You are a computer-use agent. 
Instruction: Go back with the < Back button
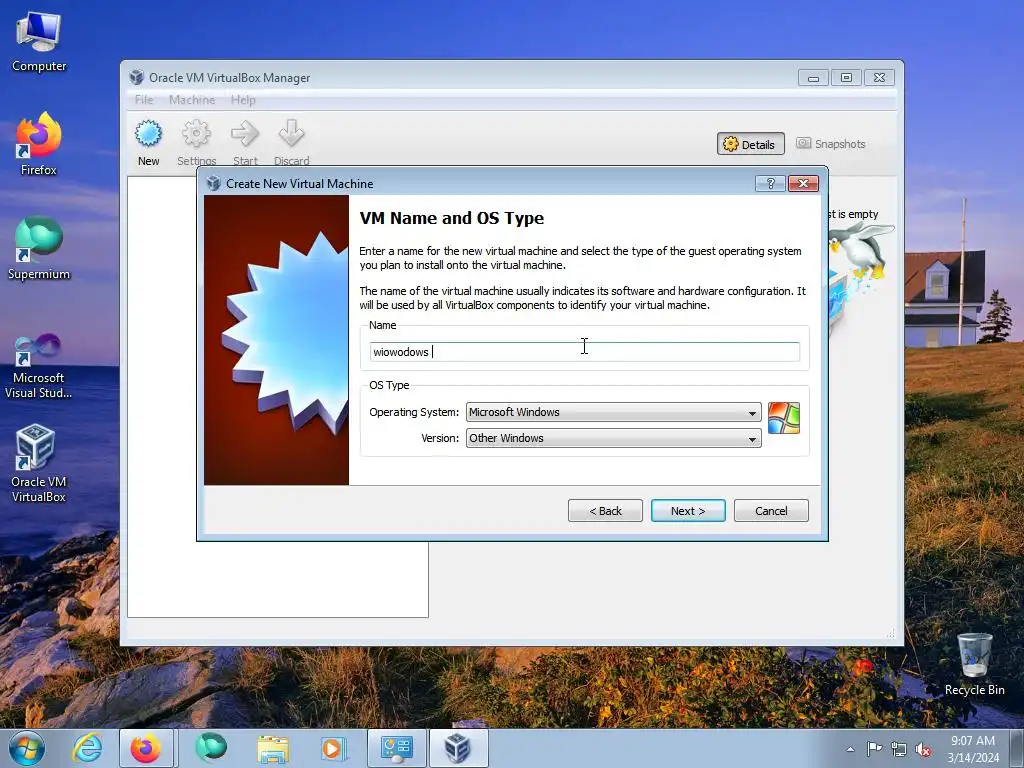[x=605, y=511]
